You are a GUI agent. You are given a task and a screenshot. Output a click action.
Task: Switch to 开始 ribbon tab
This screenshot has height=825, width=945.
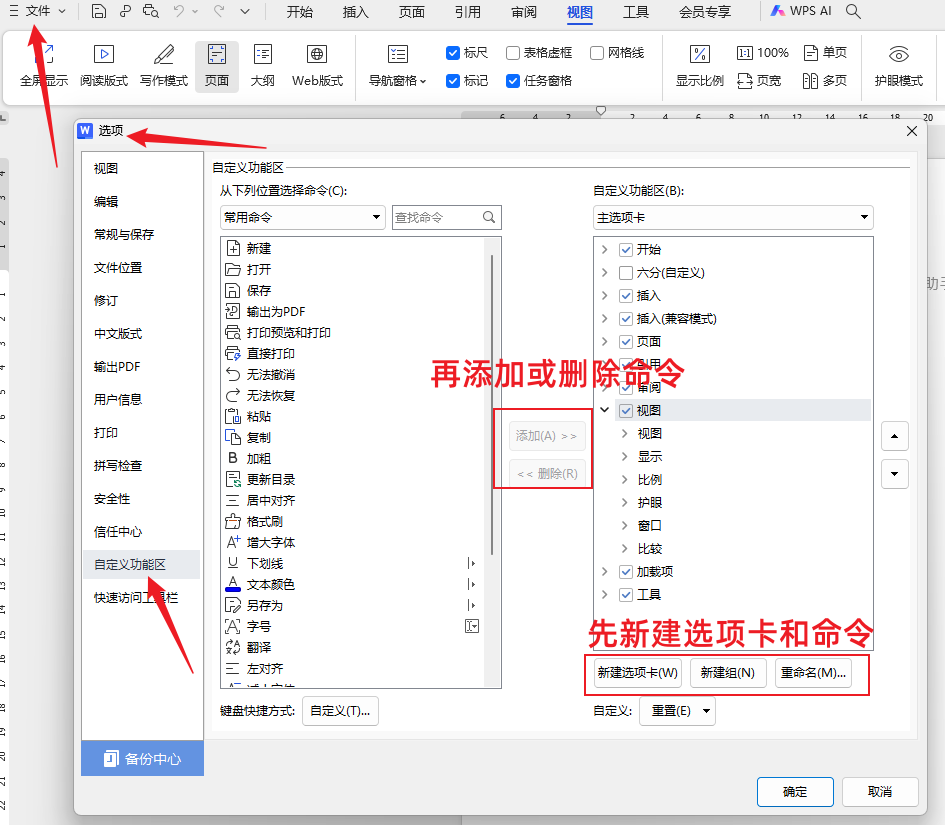(300, 12)
